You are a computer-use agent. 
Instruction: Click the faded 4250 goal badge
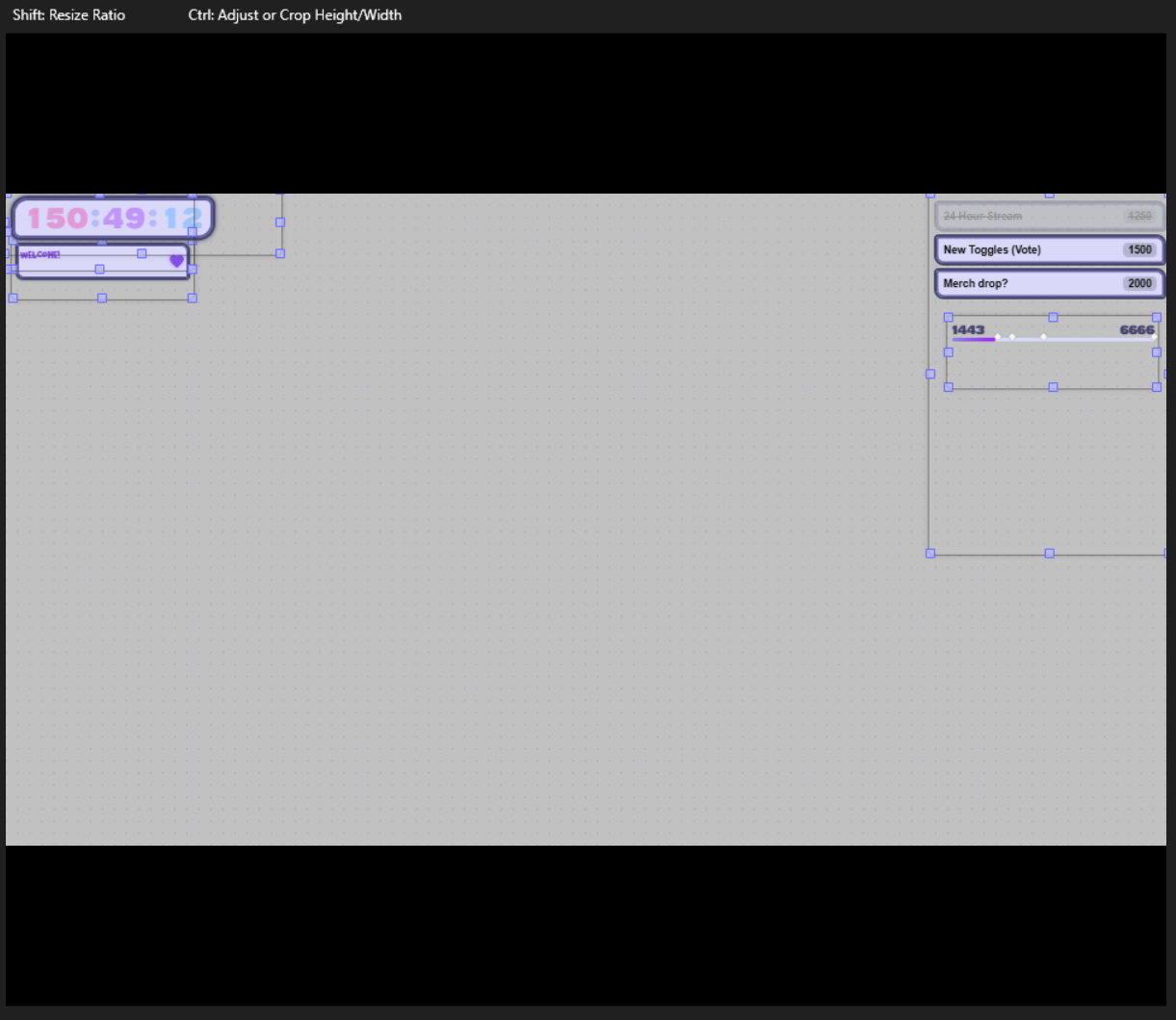pos(1139,216)
